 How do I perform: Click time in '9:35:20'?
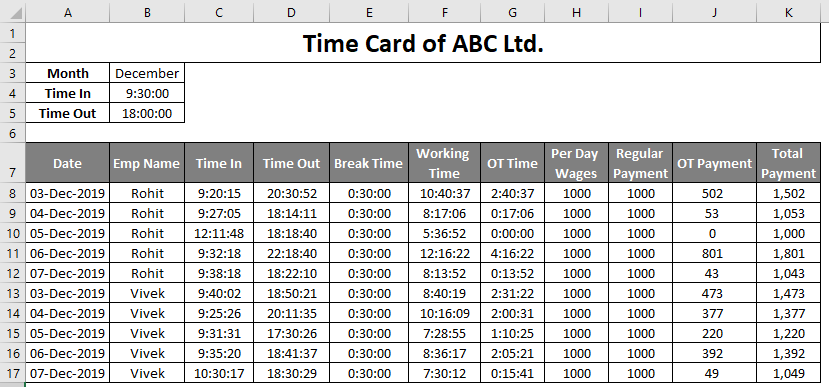pos(219,353)
